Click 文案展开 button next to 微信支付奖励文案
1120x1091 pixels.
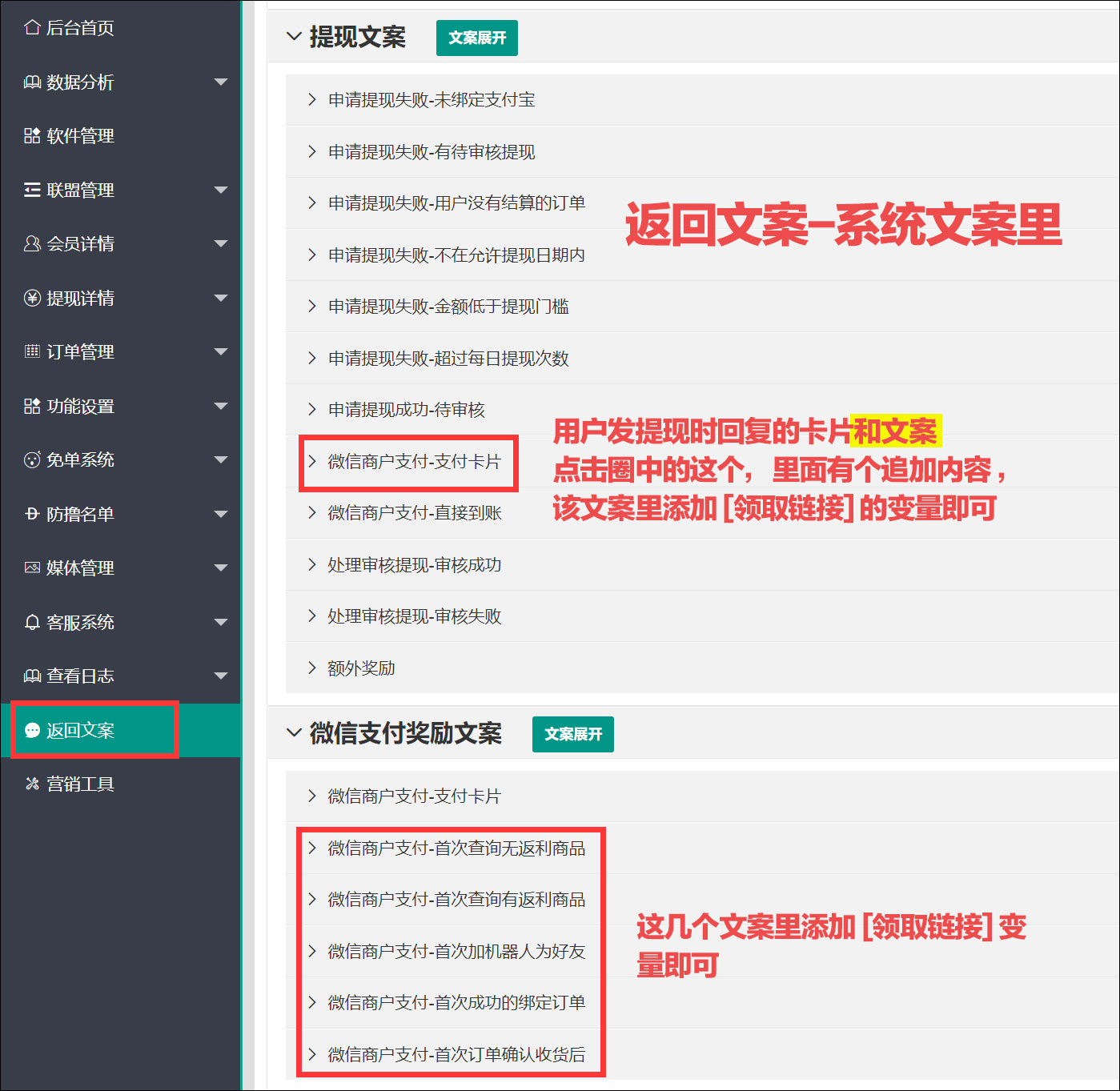click(x=573, y=734)
